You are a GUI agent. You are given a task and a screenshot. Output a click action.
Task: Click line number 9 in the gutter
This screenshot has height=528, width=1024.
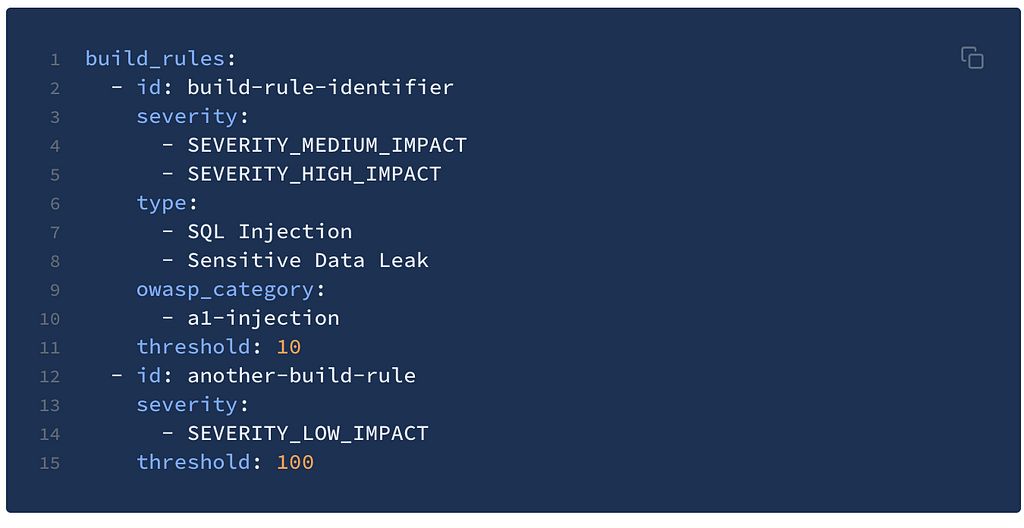(55, 290)
